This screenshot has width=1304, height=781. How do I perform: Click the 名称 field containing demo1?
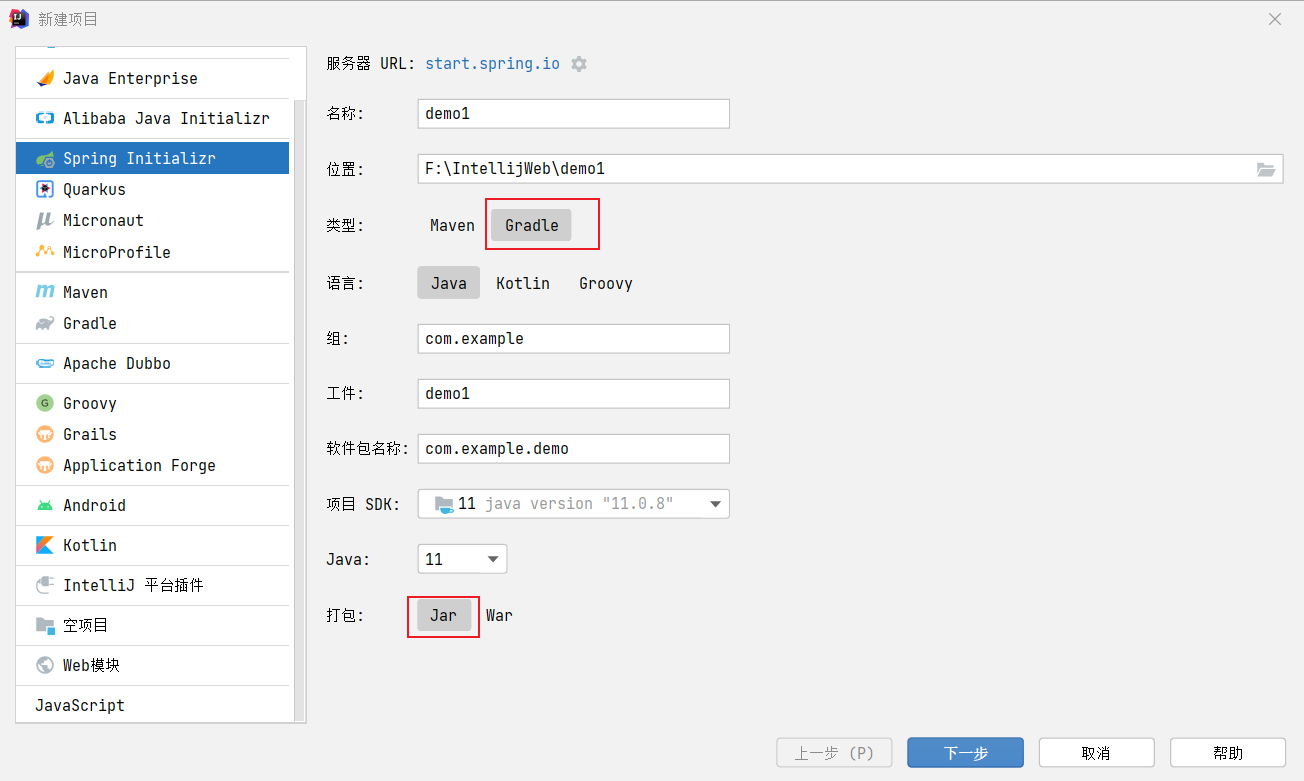(x=573, y=114)
